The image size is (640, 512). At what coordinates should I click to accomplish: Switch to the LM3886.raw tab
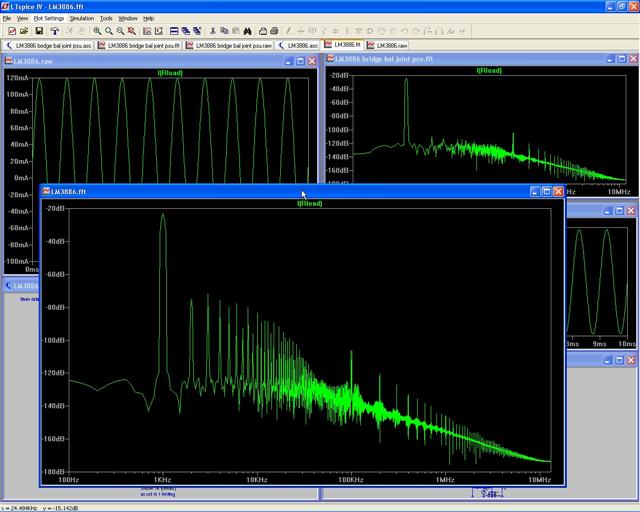[387, 45]
